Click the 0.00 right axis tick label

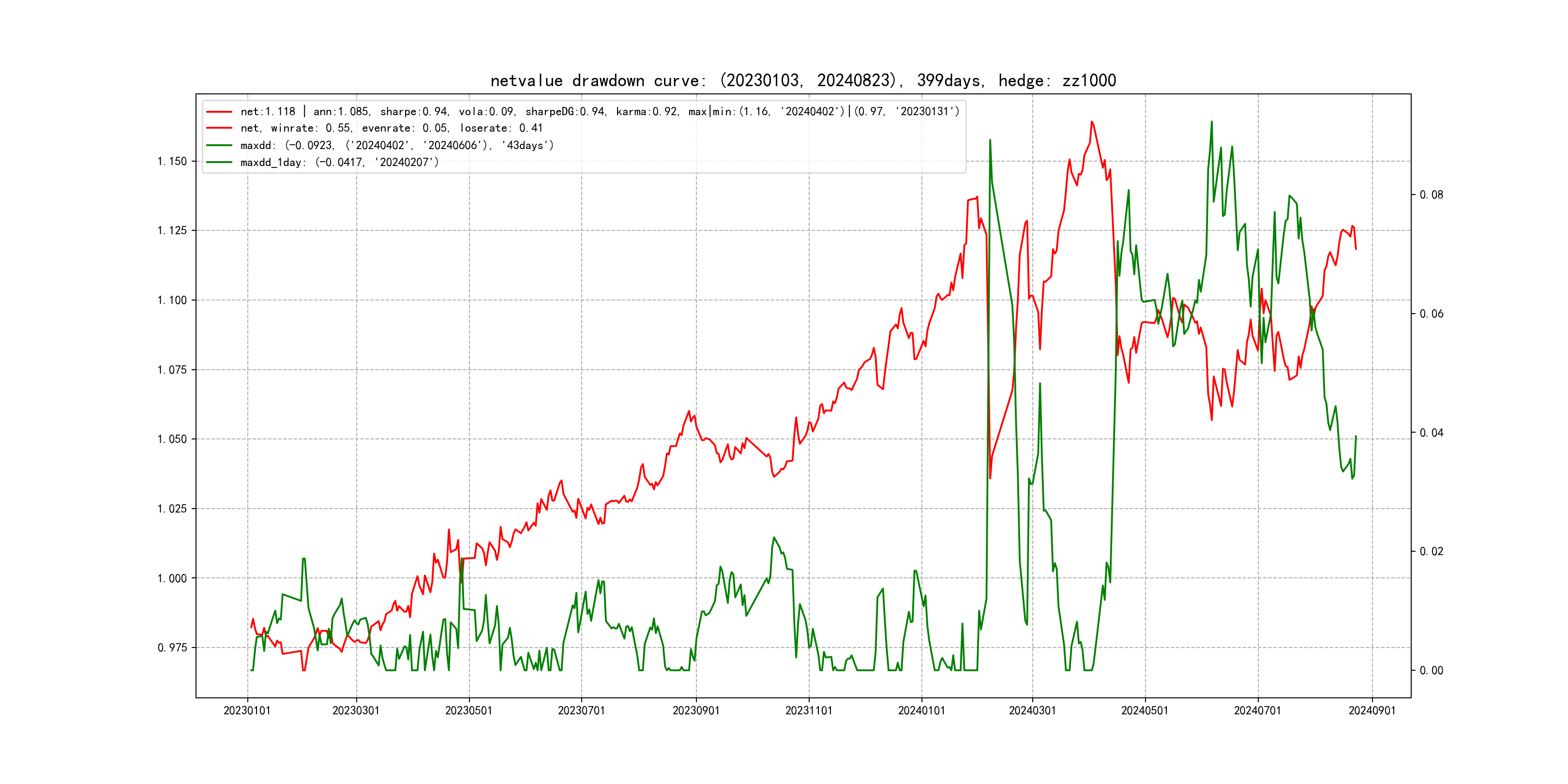(x=1431, y=671)
